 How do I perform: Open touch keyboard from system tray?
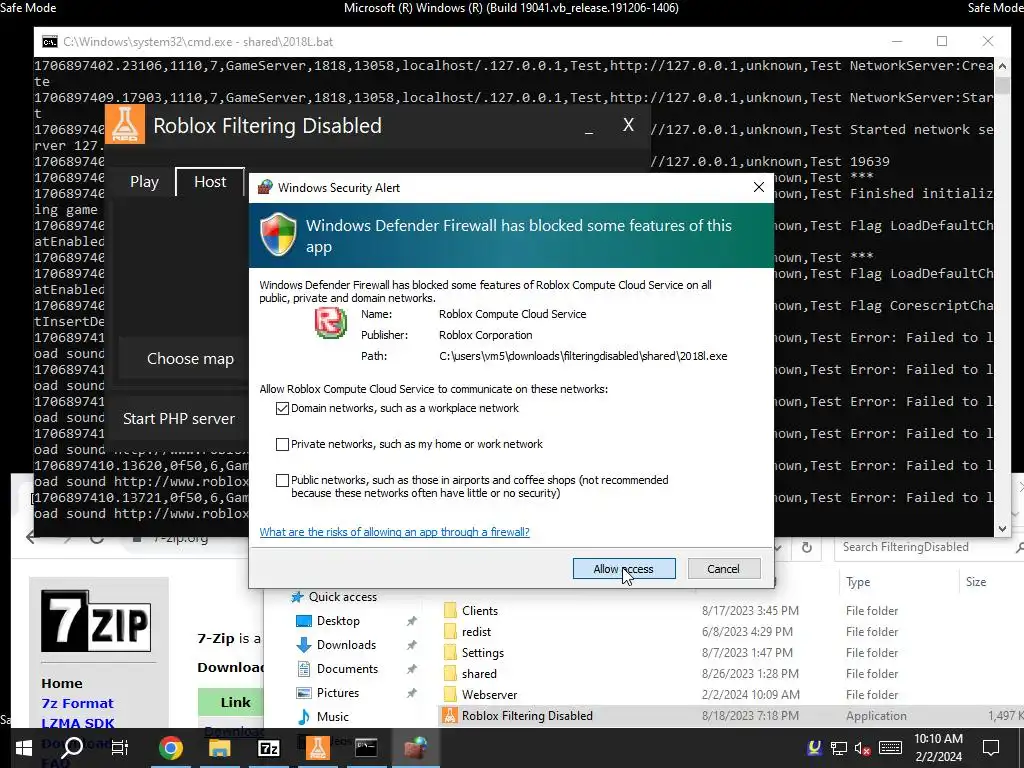coord(890,748)
